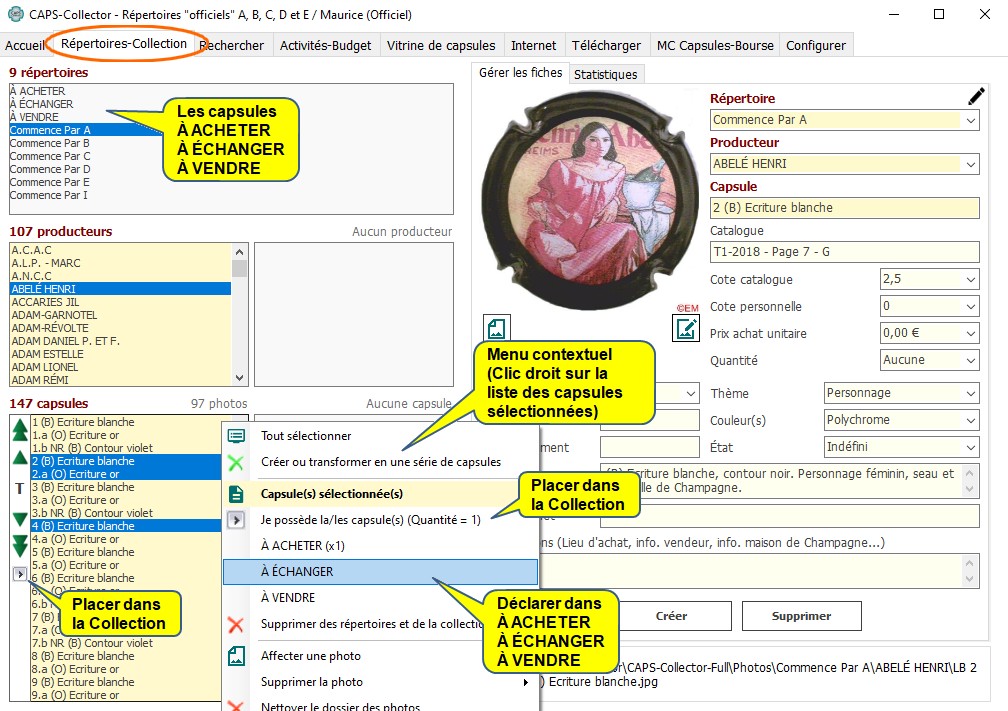The height and width of the screenshot is (711, 1008).
Task: Click the producers list scrollbar down arrow
Action: [239, 378]
